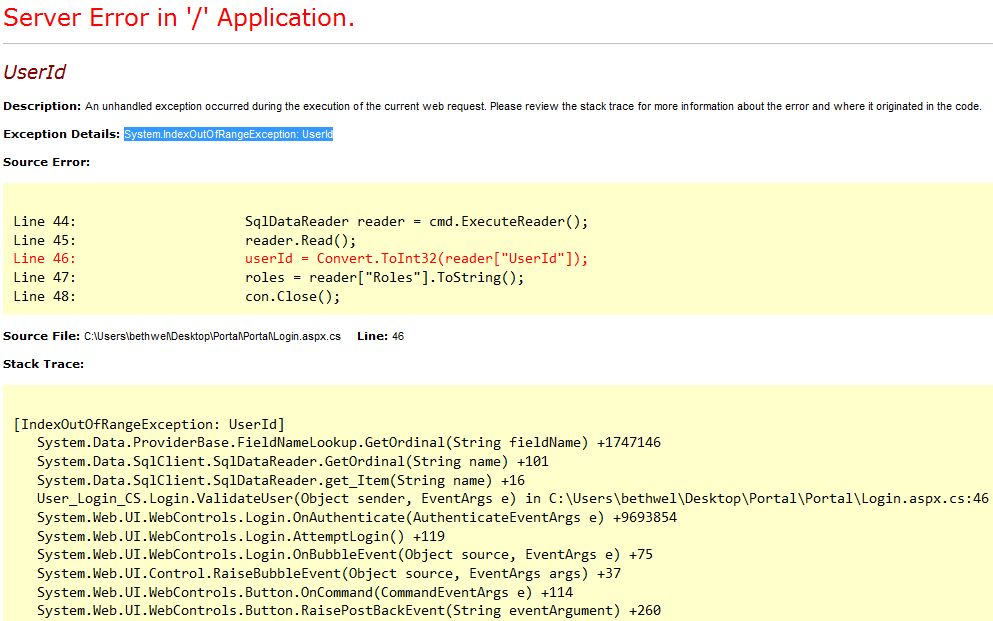The height and width of the screenshot is (621, 993).
Task: Click the 'Source File:' label
Action: click(x=41, y=336)
